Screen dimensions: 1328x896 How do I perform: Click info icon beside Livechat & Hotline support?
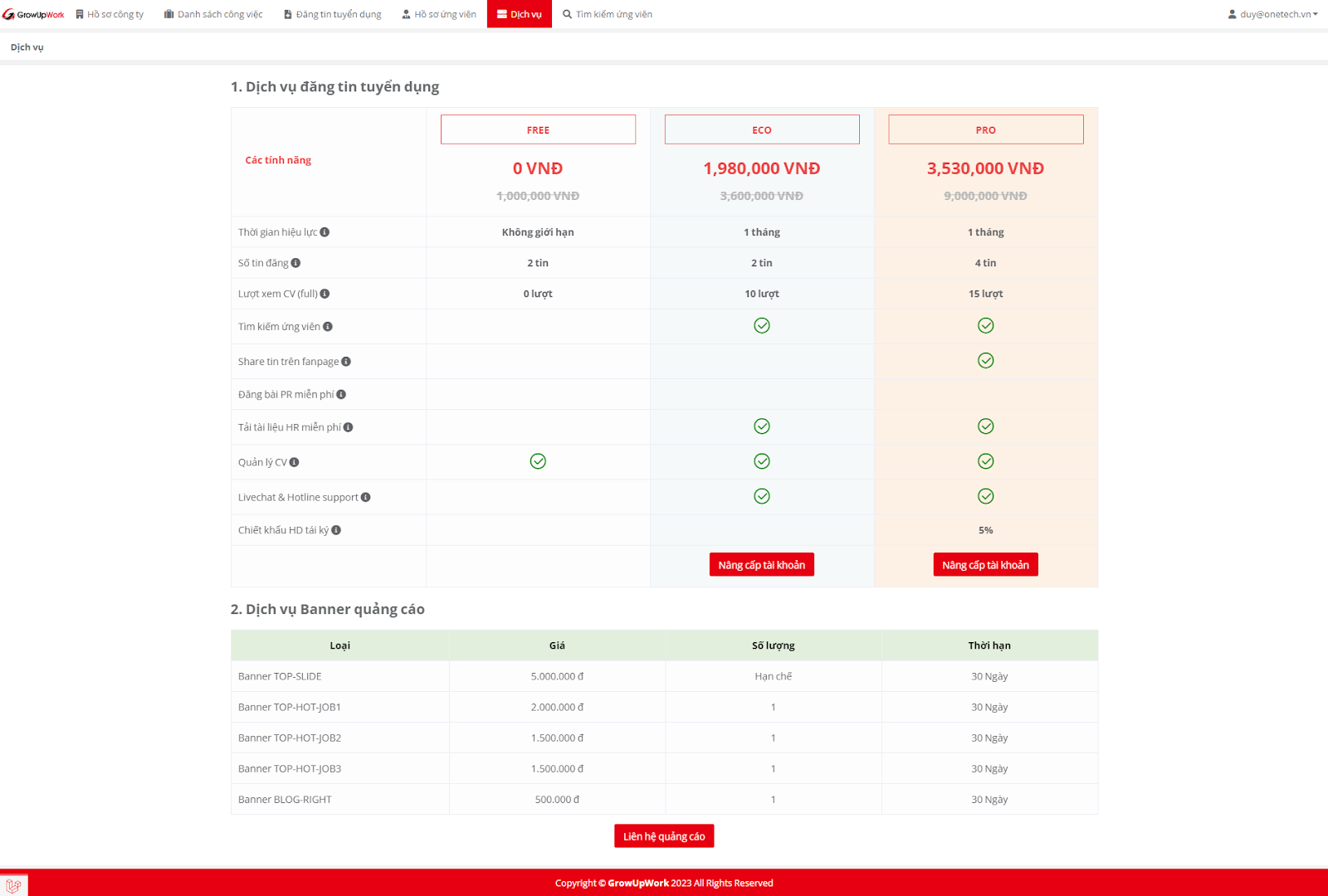click(365, 498)
